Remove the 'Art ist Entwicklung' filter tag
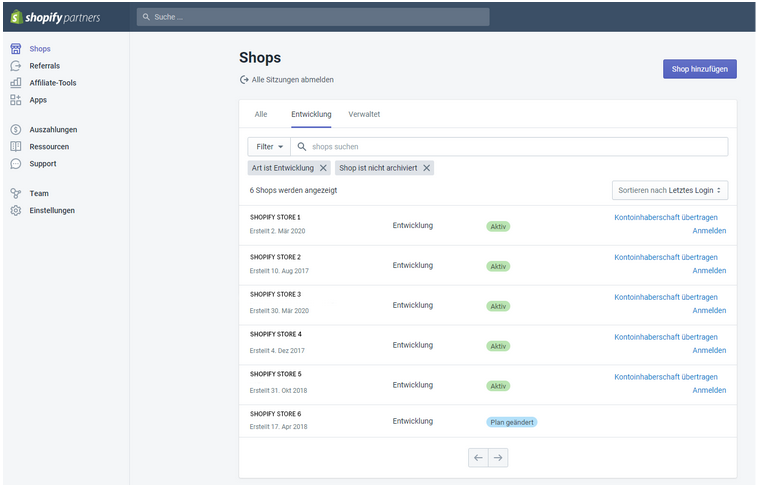758x485 pixels. (x=323, y=168)
